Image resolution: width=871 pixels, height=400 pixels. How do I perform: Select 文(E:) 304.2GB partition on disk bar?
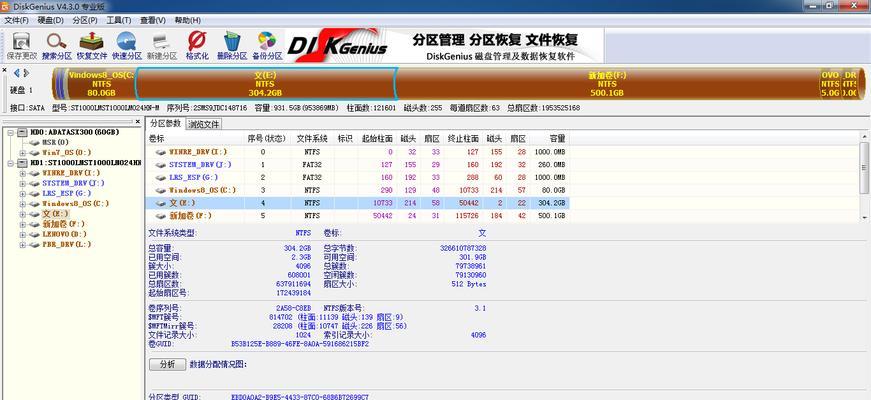coord(266,83)
